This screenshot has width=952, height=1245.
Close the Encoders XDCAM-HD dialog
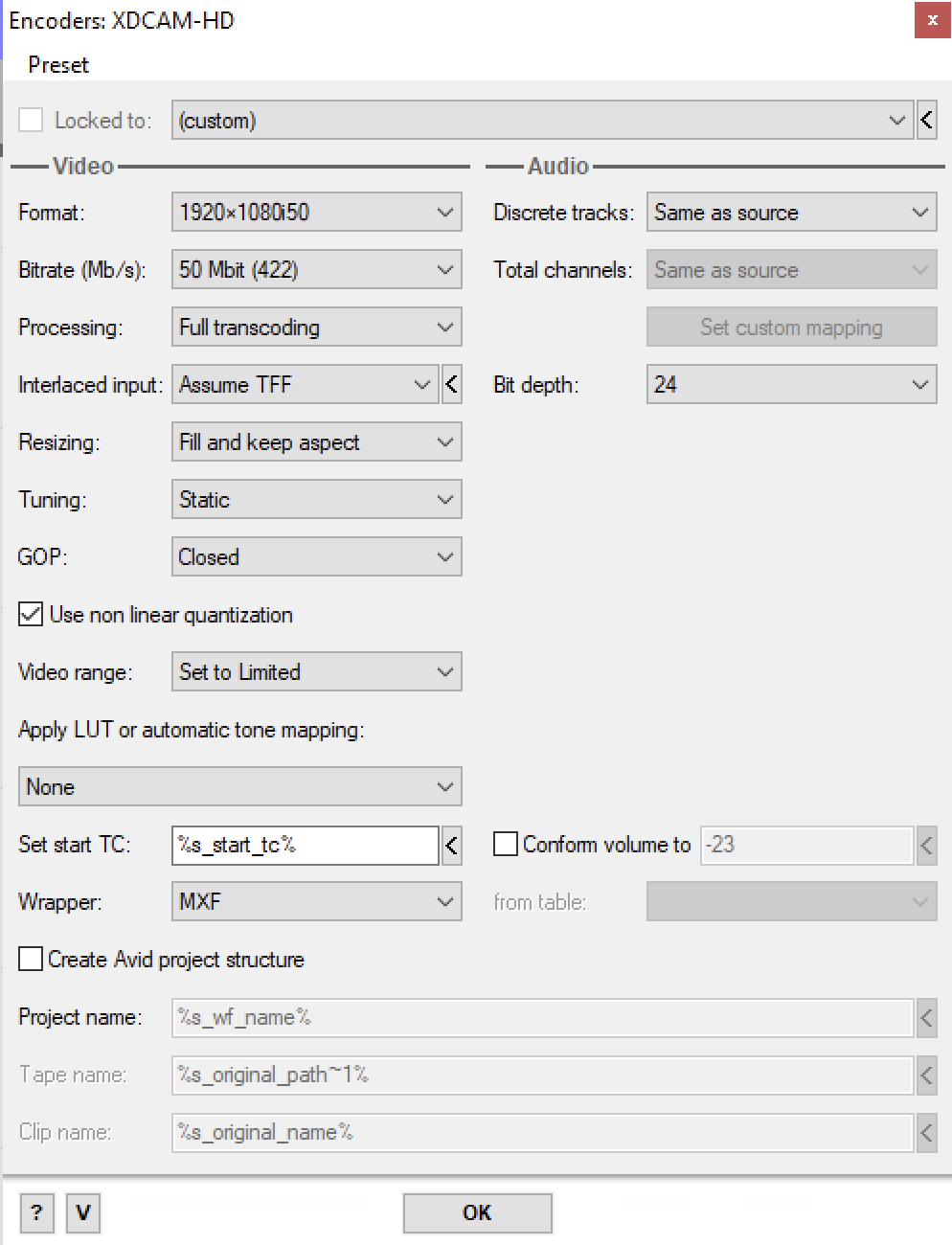pos(932,20)
